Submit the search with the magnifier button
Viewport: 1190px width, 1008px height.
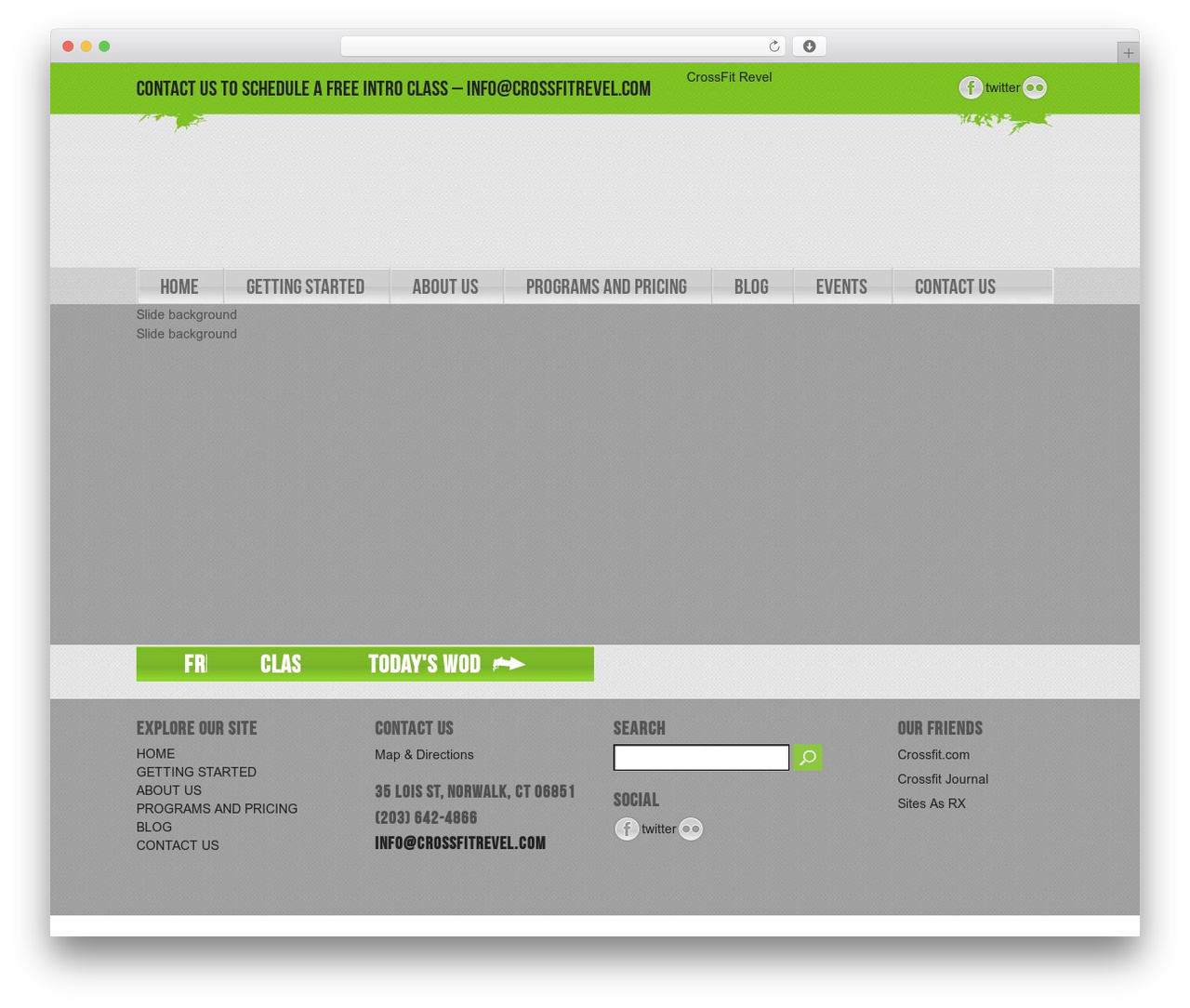[x=807, y=757]
